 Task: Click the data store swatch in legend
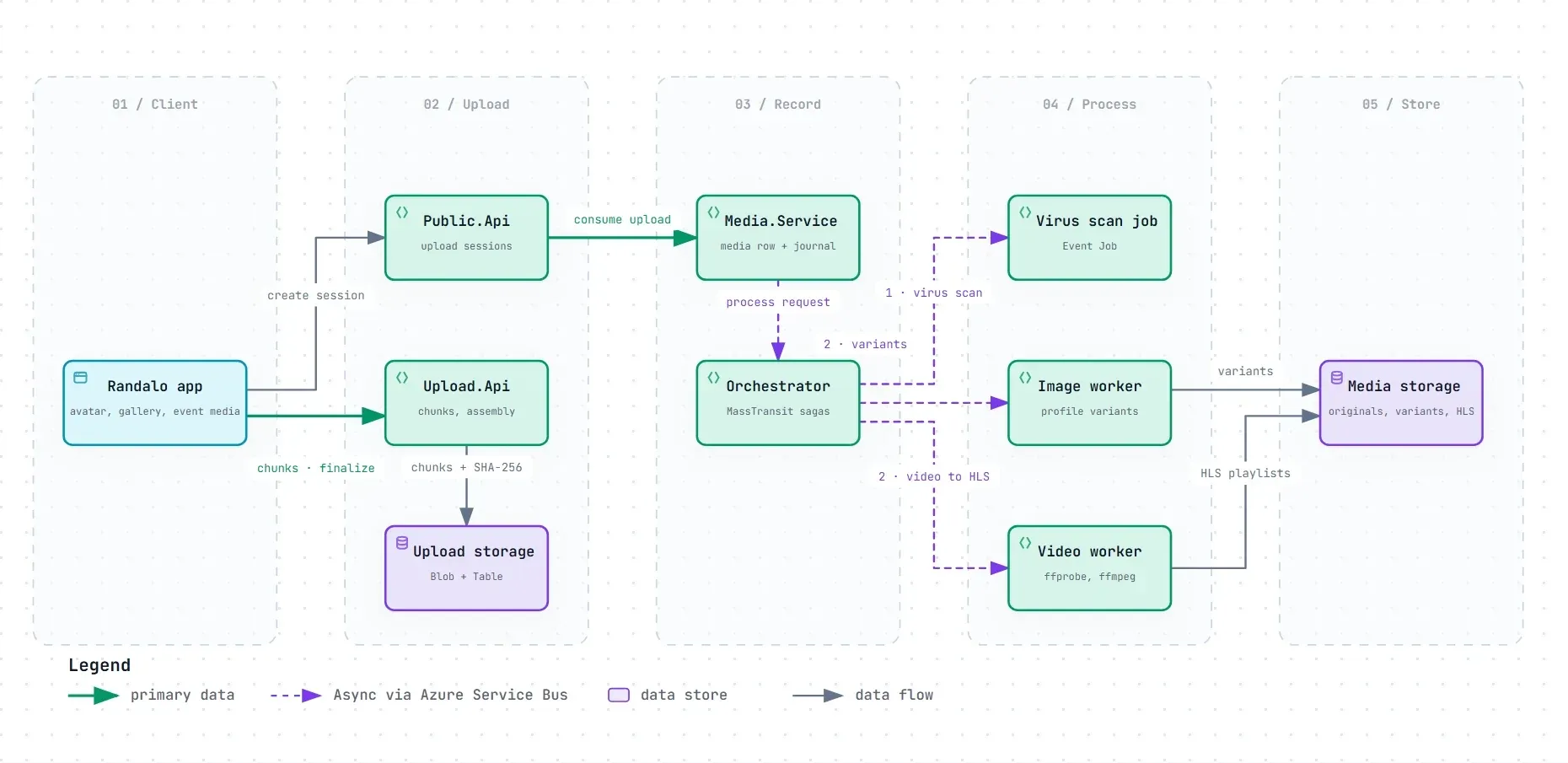pos(619,696)
